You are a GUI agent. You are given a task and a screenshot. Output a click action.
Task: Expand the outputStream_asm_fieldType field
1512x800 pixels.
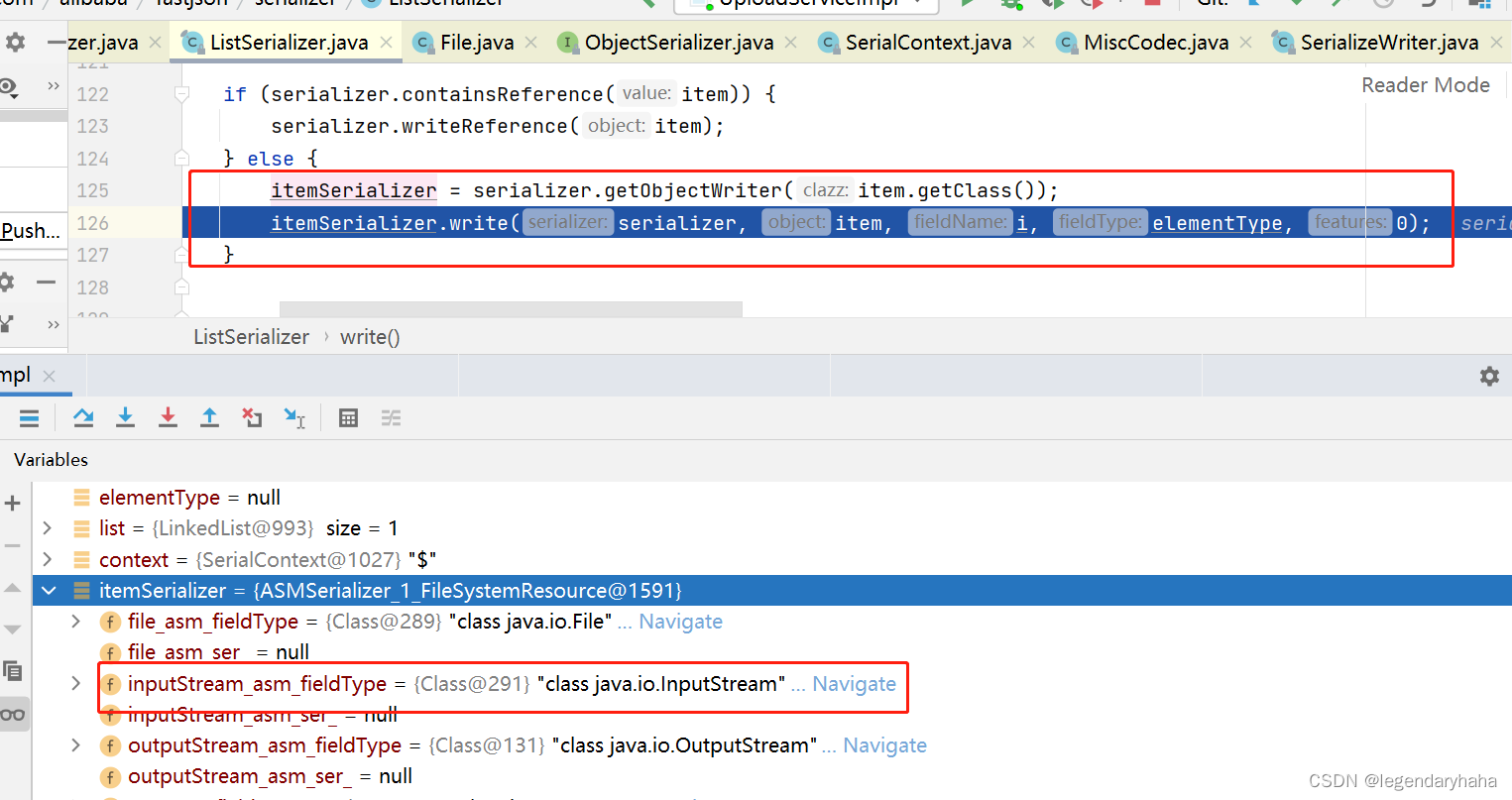(76, 745)
